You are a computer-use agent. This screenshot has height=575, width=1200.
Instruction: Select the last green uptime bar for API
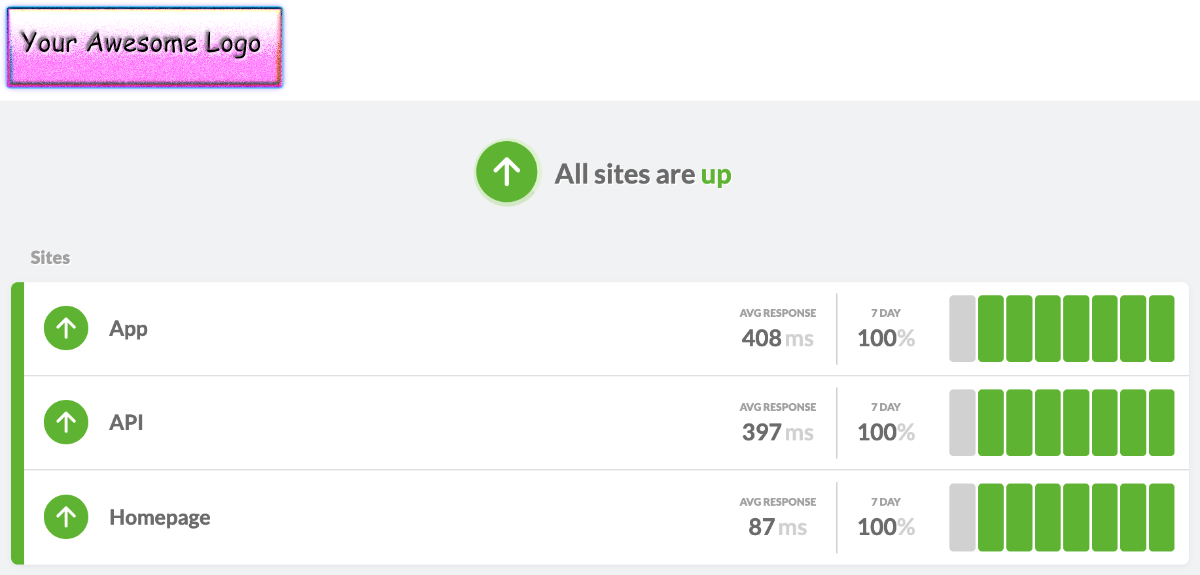click(1161, 423)
